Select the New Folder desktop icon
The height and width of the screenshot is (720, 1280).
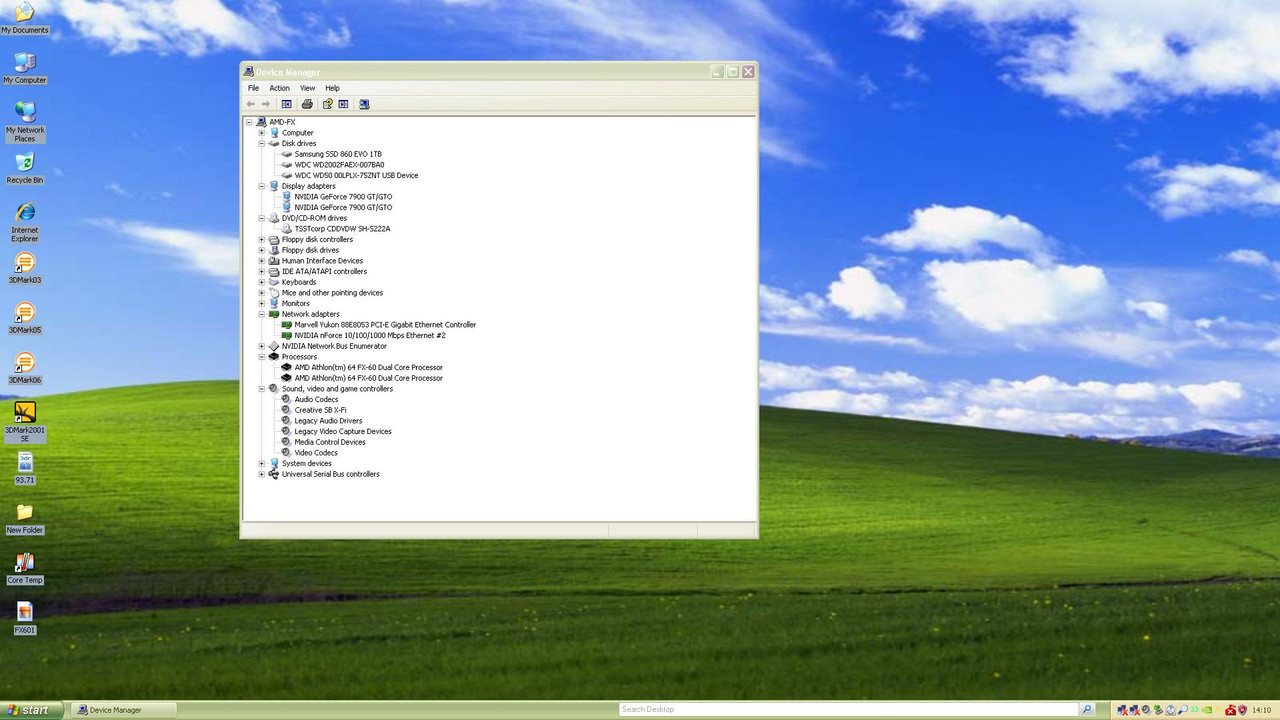point(25,518)
